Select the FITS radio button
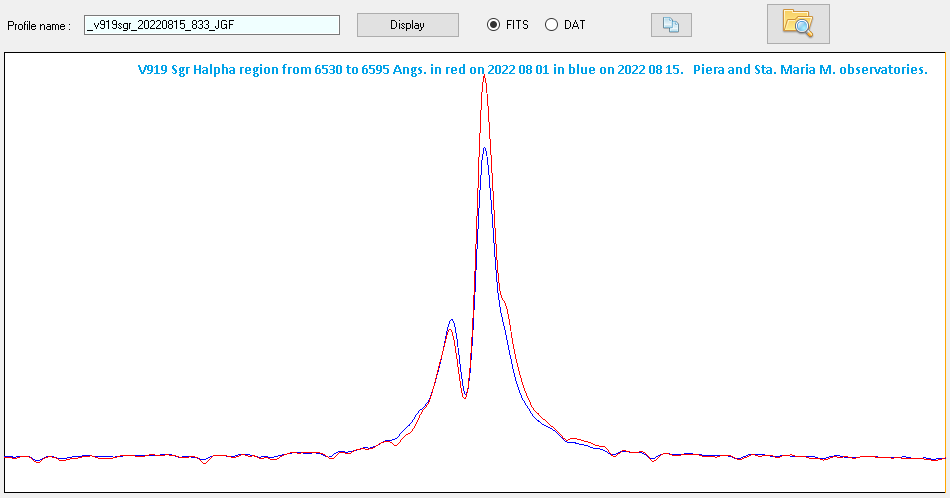 pos(493,25)
